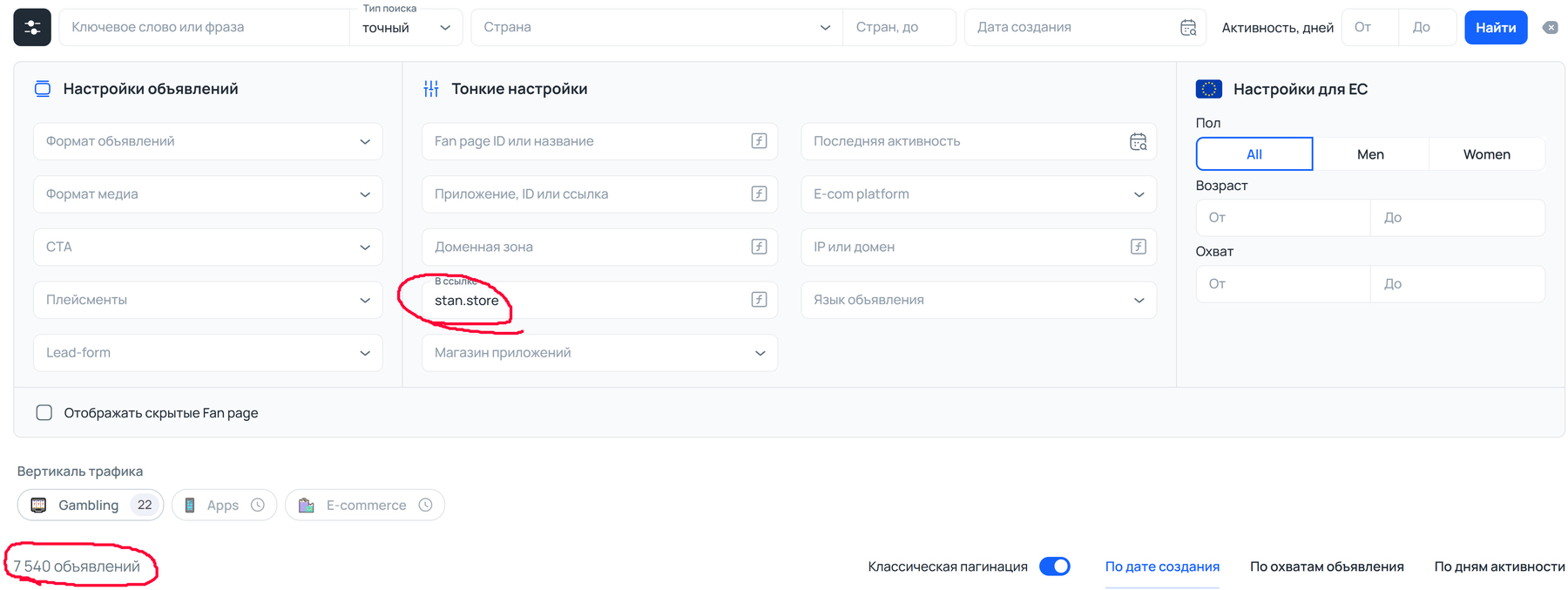Click the stan.store В ссылке field

pyautogui.click(x=600, y=300)
